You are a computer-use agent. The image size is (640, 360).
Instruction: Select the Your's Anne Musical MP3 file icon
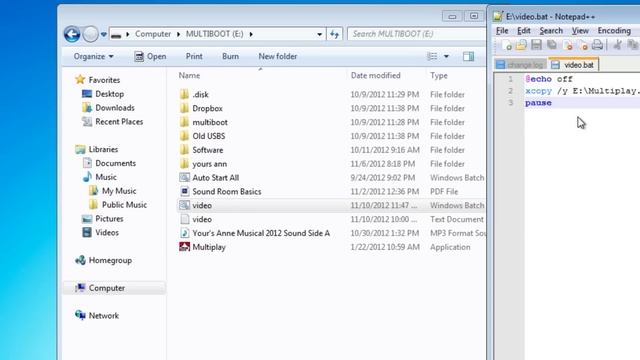pos(184,233)
